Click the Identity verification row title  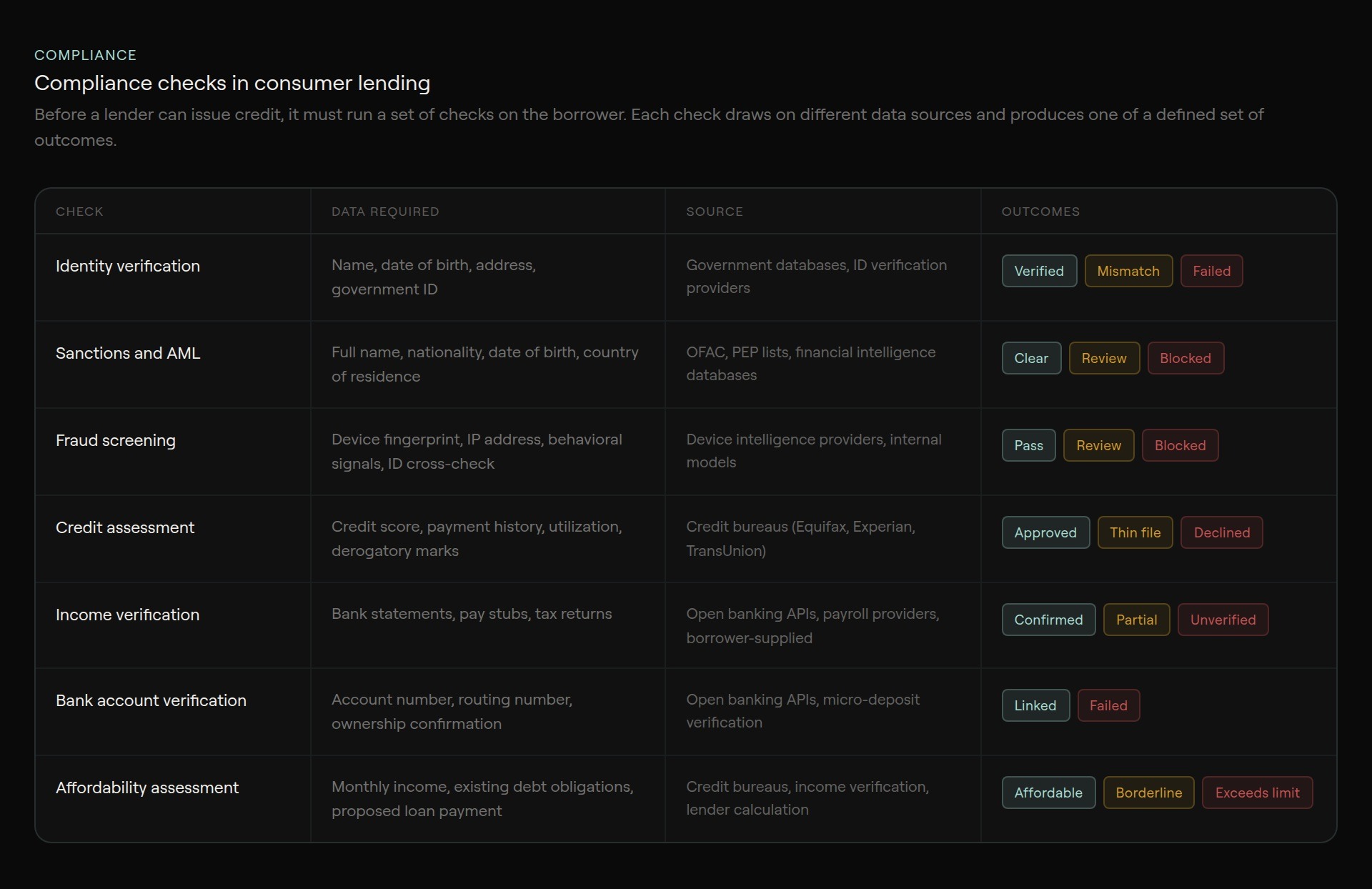[128, 266]
